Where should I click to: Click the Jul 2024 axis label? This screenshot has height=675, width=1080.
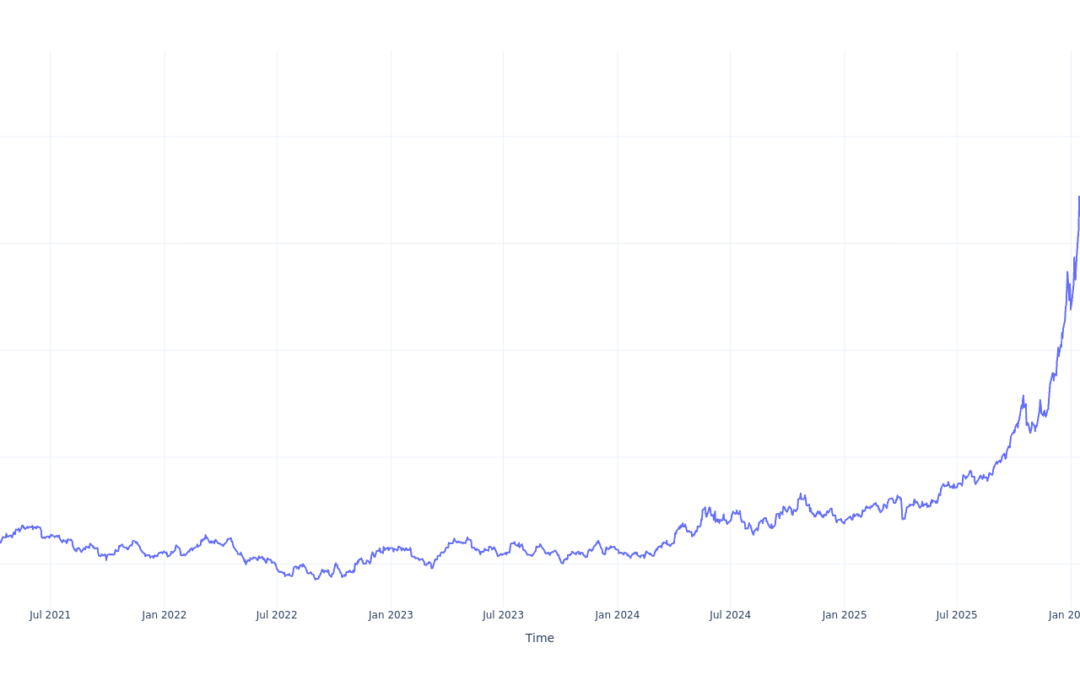pos(730,615)
